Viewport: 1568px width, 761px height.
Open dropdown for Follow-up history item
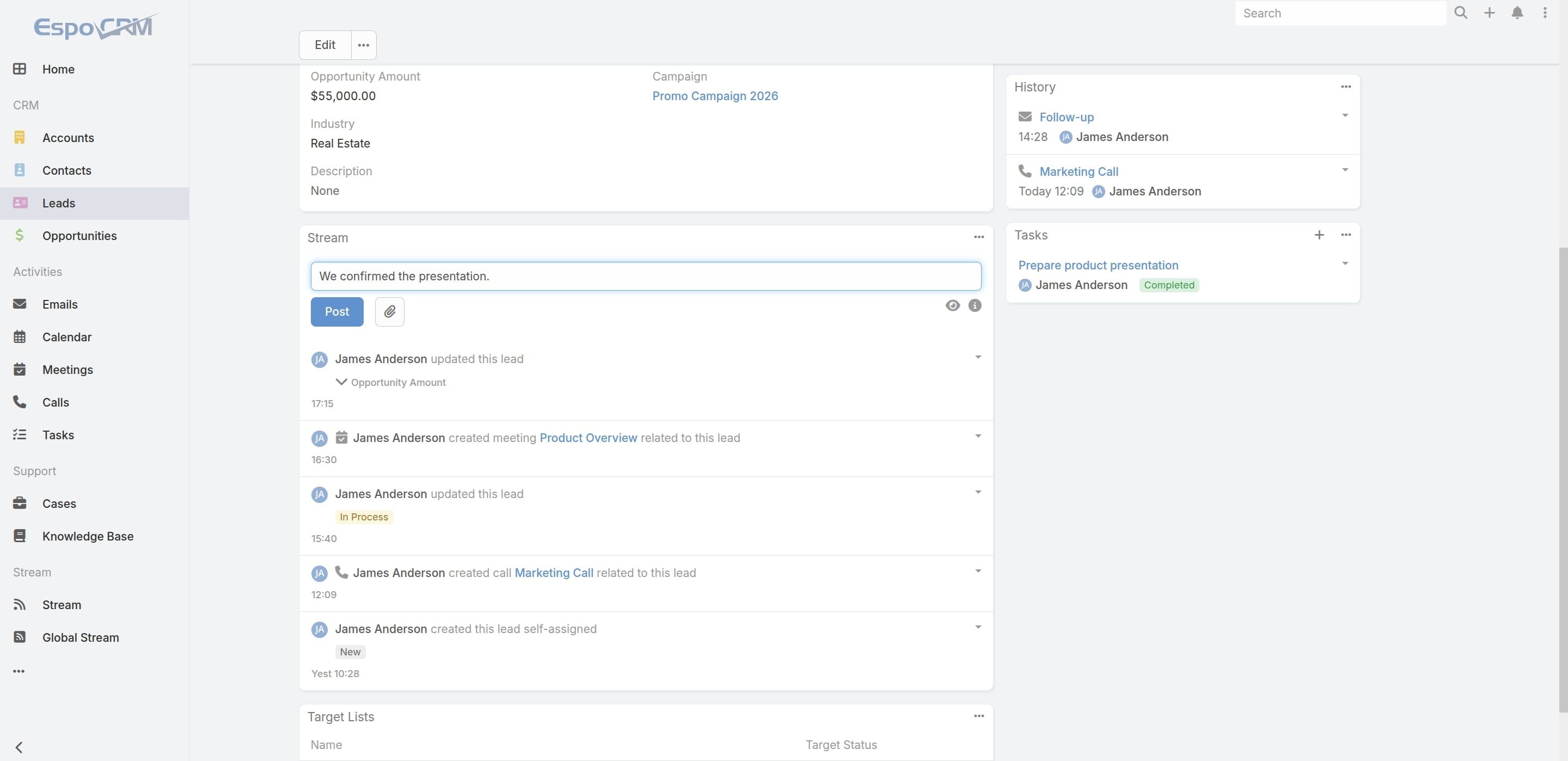click(1345, 115)
